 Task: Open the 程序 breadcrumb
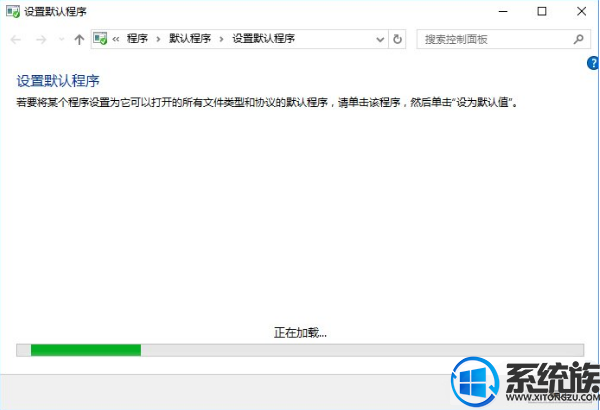137,39
